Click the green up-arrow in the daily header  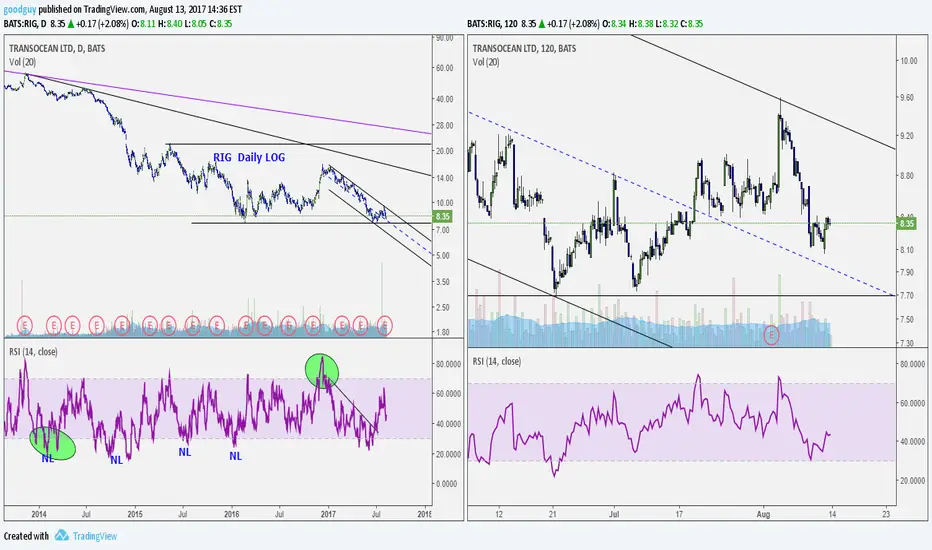tap(71, 24)
